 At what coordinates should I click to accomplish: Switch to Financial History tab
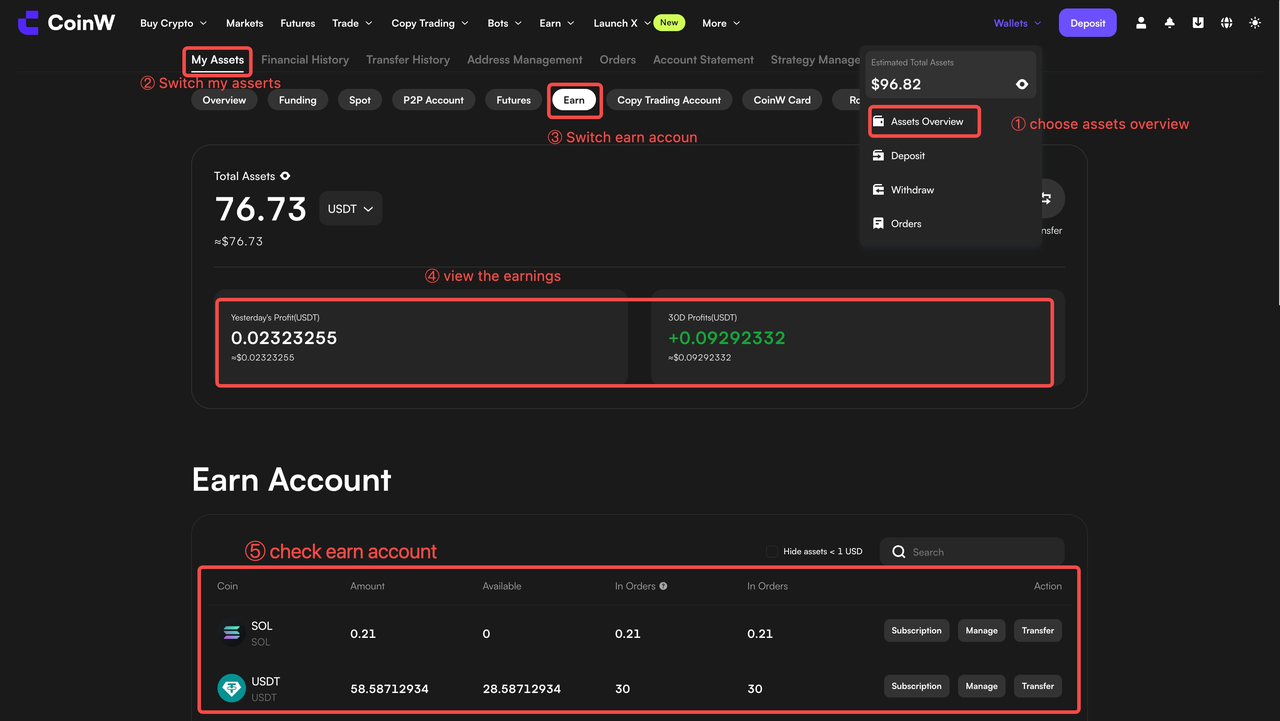pos(305,60)
